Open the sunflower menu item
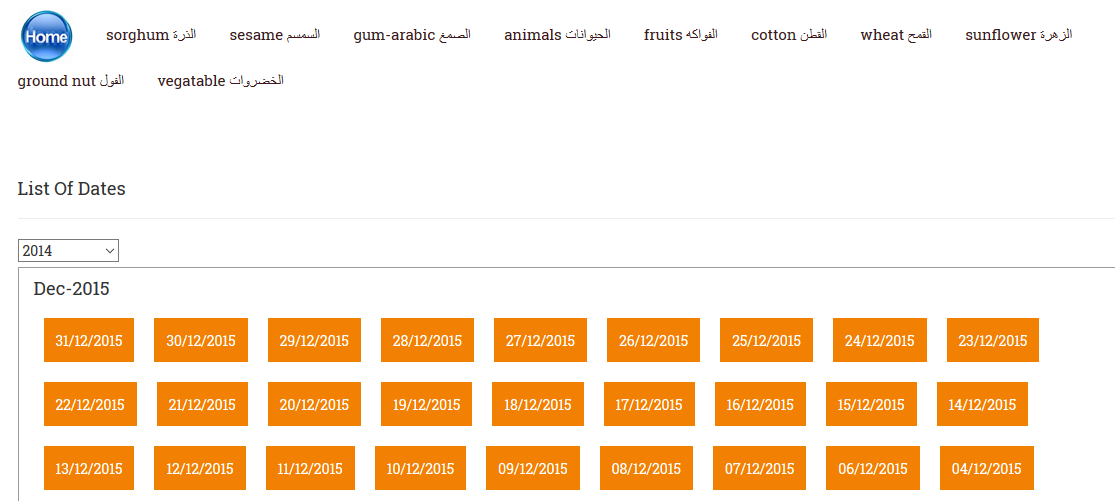The height and width of the screenshot is (501, 1115). (1019, 35)
